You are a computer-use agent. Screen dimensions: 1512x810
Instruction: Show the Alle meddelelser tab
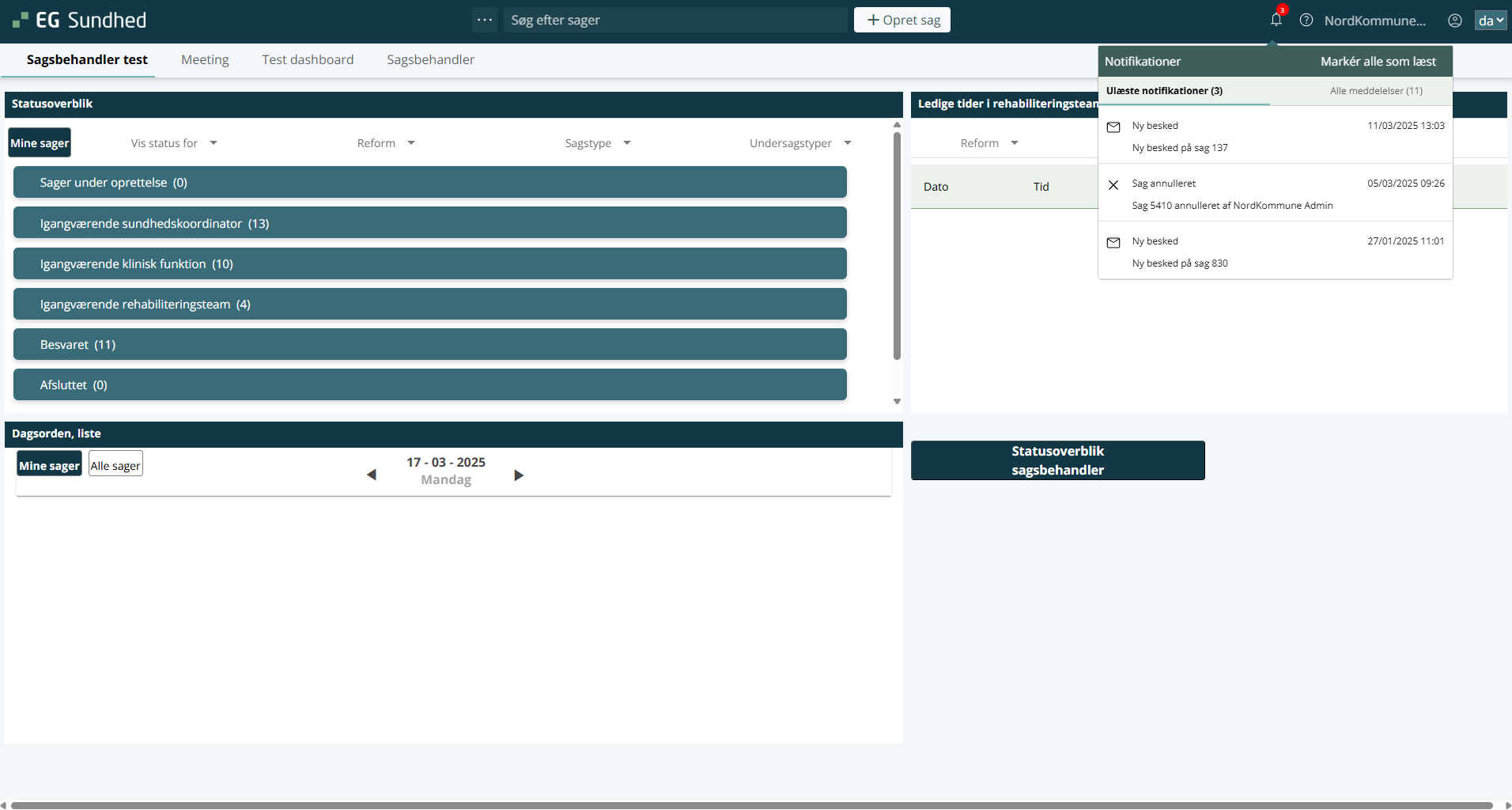pyautogui.click(x=1376, y=91)
